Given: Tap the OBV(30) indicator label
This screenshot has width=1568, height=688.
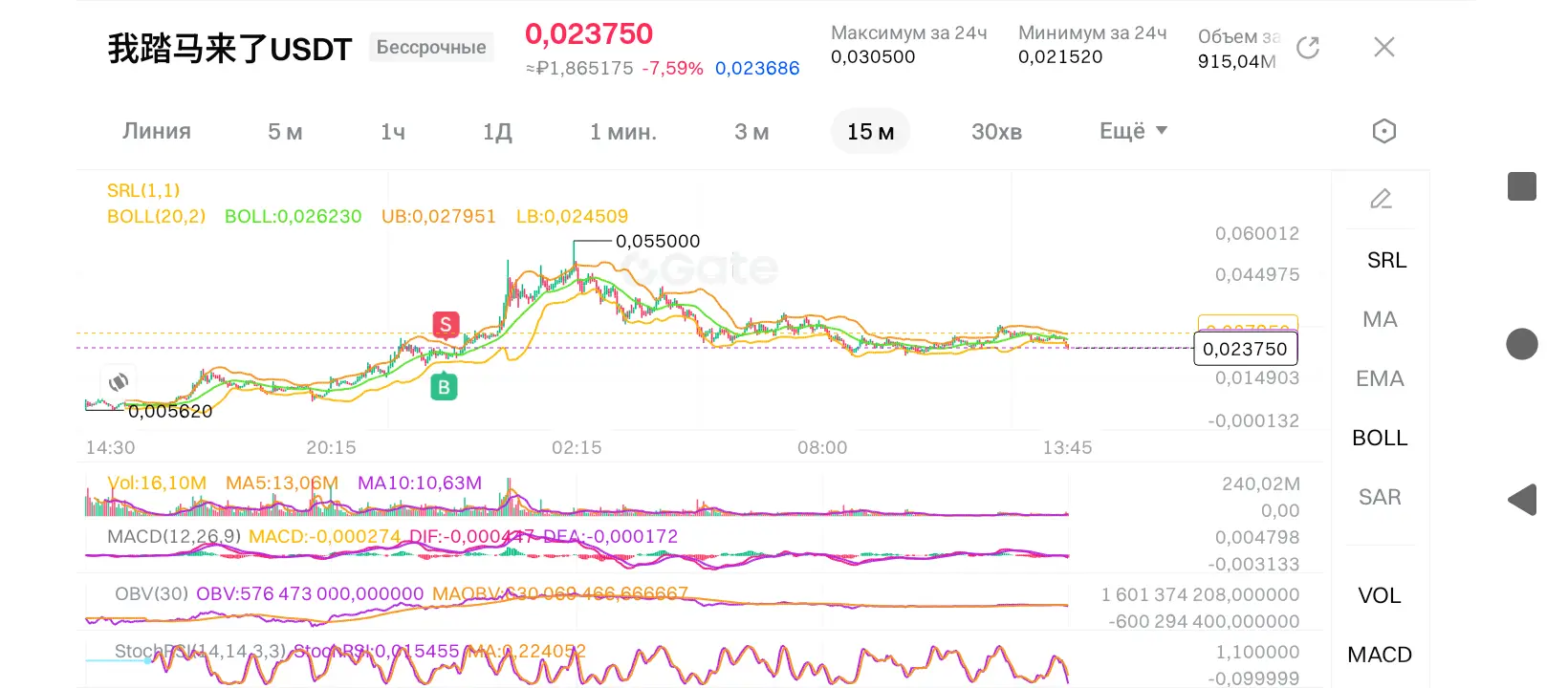Looking at the screenshot, I should click(x=151, y=593).
